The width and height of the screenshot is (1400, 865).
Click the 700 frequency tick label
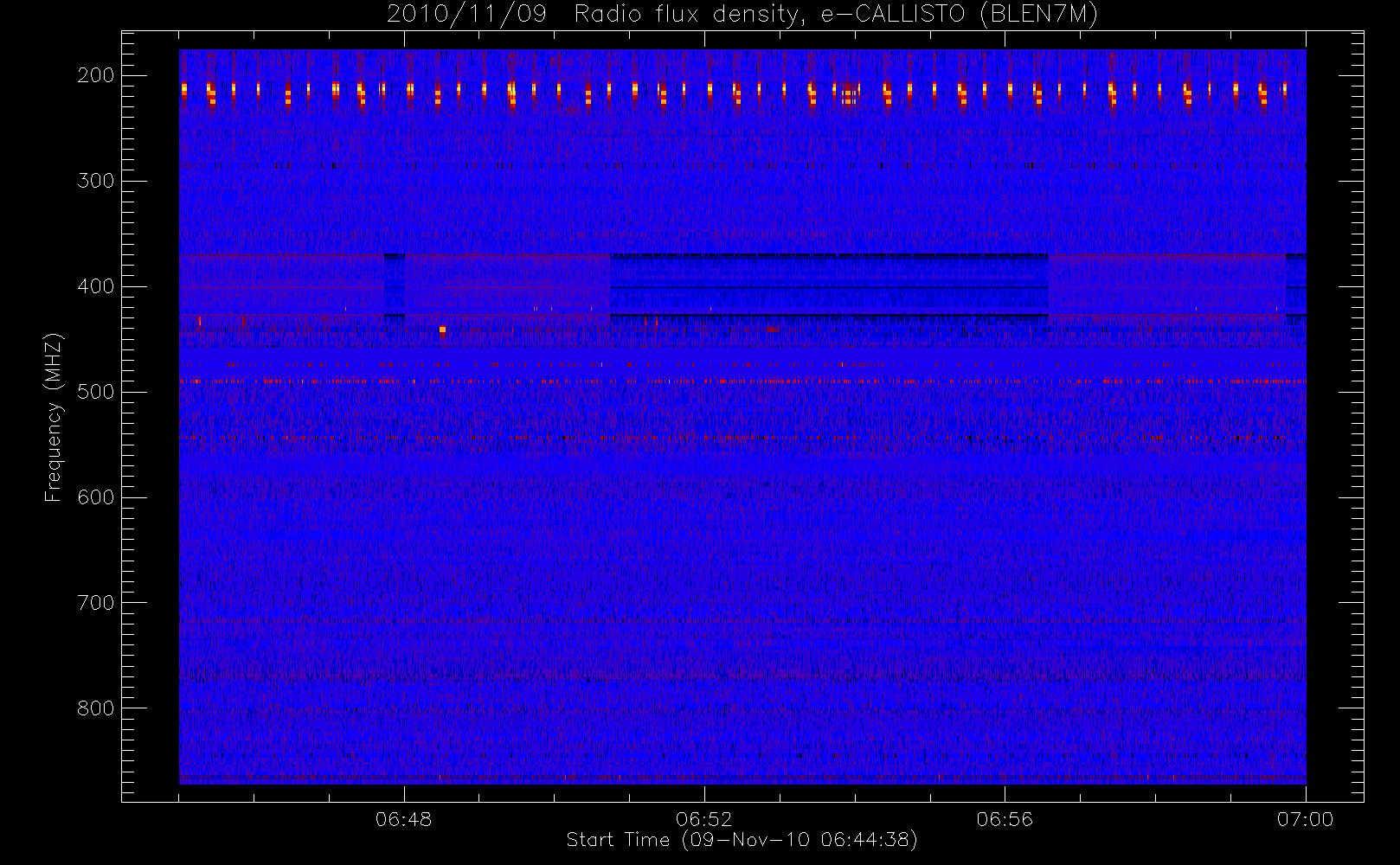pyautogui.click(x=96, y=603)
